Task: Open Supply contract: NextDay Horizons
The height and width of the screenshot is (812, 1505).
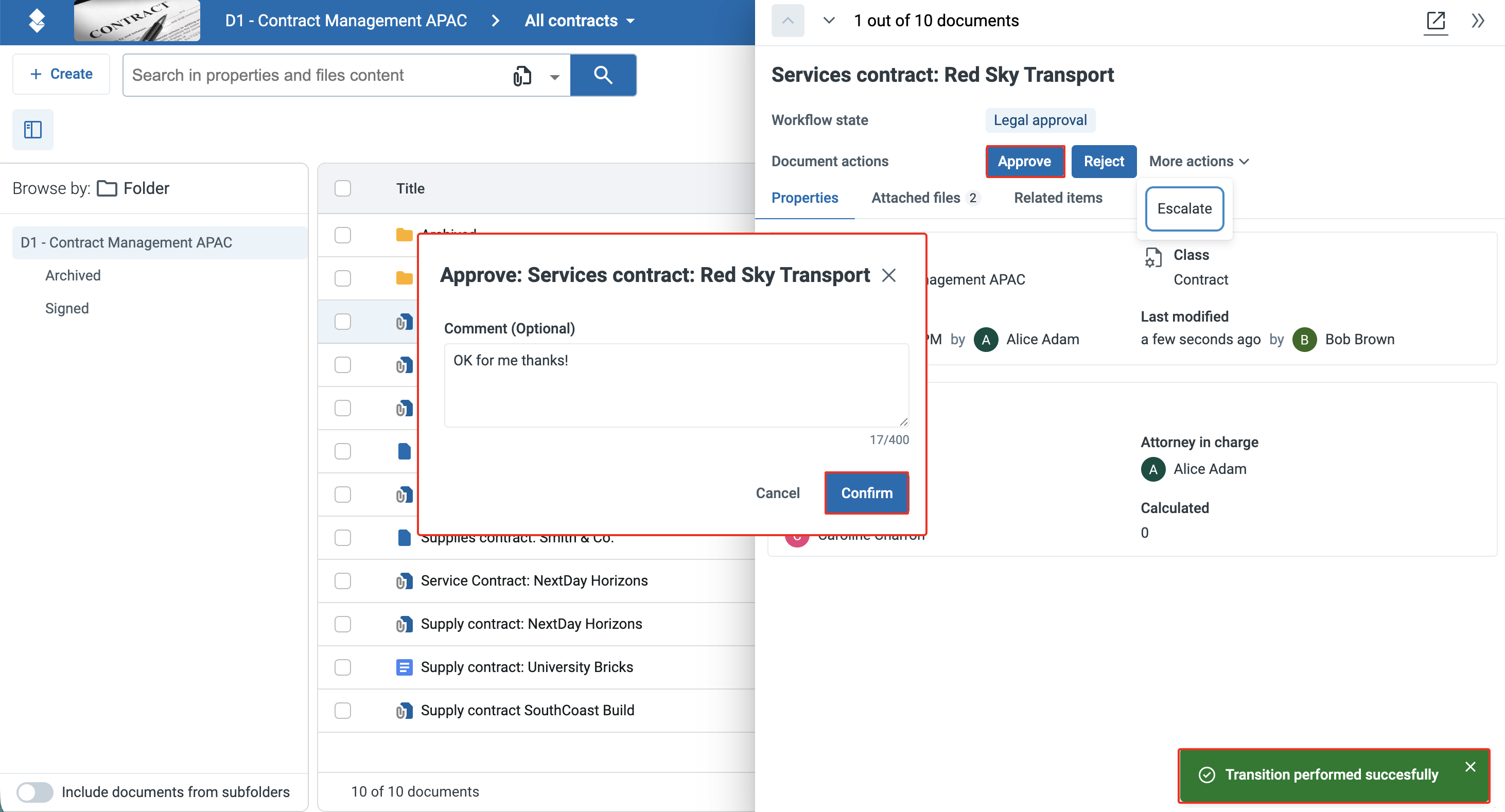Action: (x=531, y=624)
